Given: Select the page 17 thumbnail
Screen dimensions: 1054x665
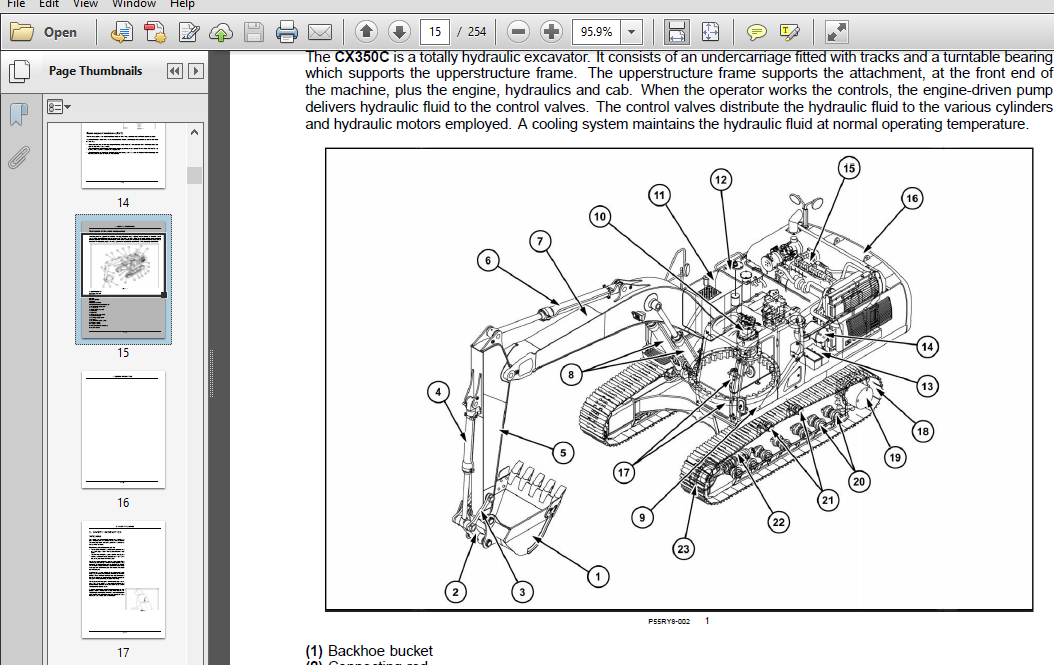Looking at the screenshot, I should tap(123, 580).
